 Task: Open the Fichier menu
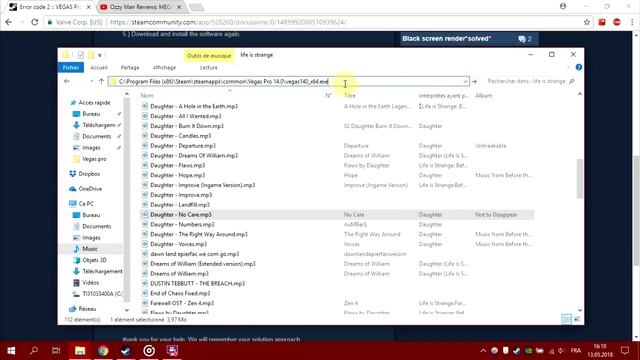(71, 67)
